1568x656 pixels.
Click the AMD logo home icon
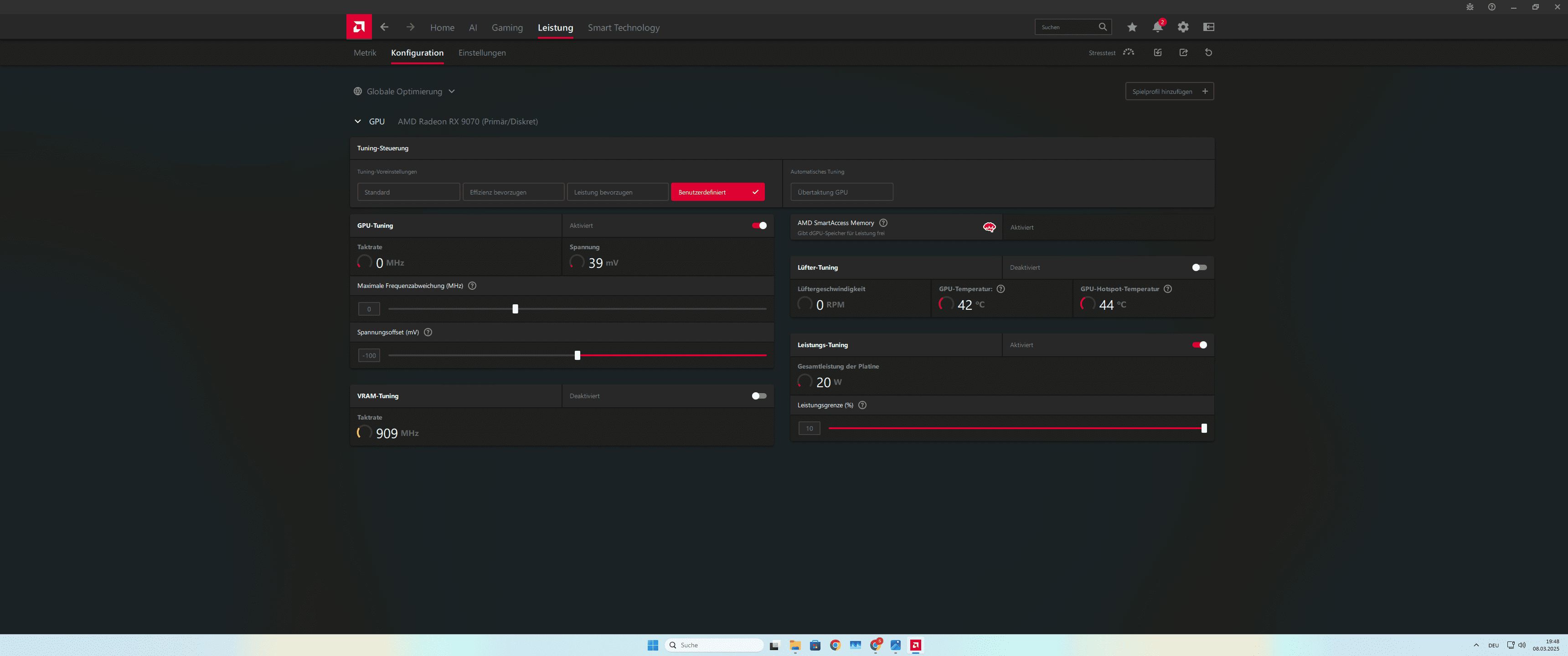359,27
